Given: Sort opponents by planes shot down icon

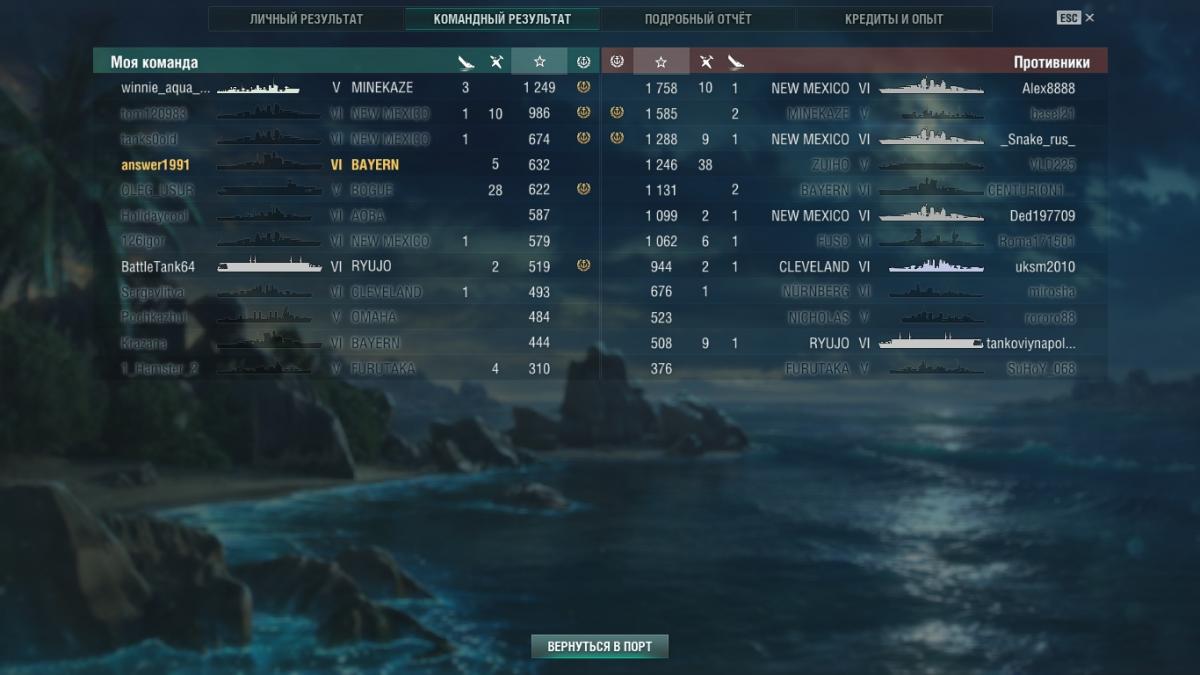Looking at the screenshot, I should (x=706, y=62).
